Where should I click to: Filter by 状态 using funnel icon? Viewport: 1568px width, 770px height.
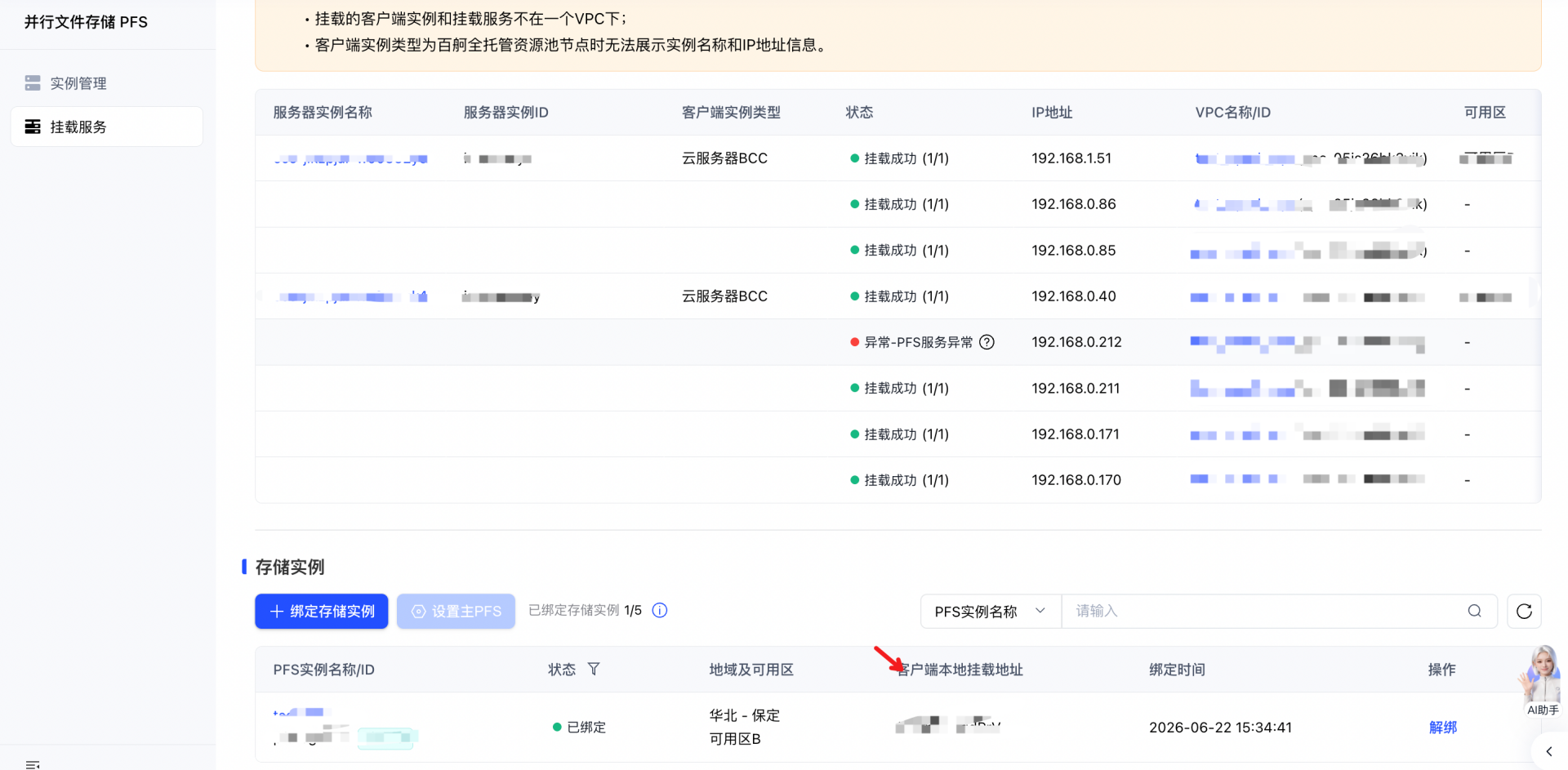click(x=594, y=670)
